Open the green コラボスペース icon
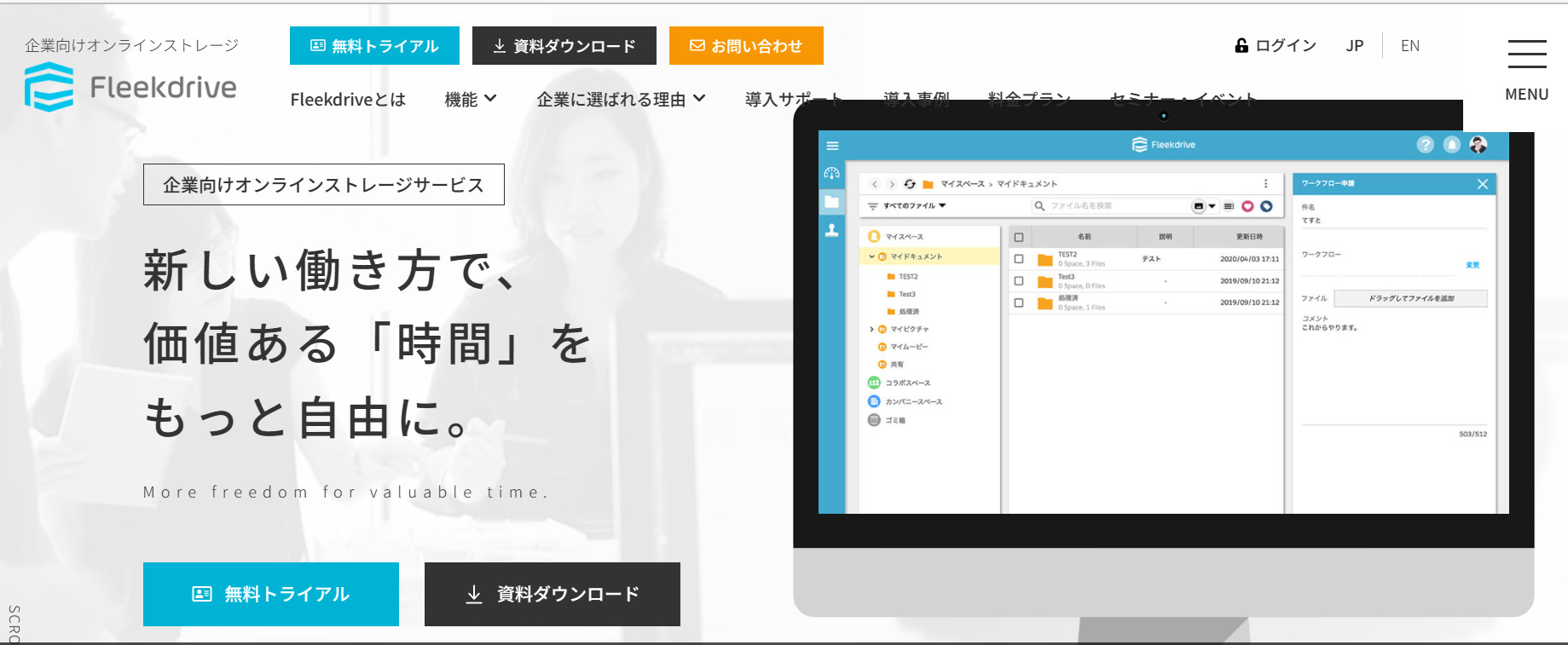This screenshot has width=1568, height=645. click(x=873, y=383)
